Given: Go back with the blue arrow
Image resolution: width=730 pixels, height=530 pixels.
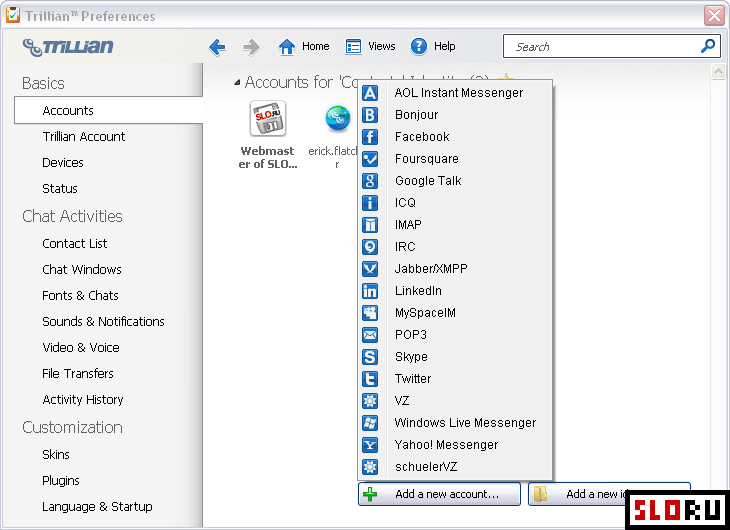Looking at the screenshot, I should [217, 47].
